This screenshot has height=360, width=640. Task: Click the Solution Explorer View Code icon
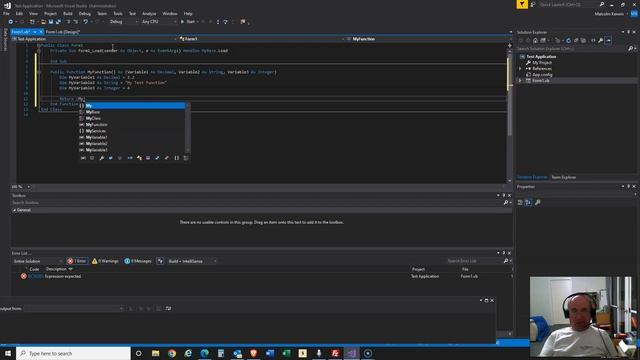(593, 40)
